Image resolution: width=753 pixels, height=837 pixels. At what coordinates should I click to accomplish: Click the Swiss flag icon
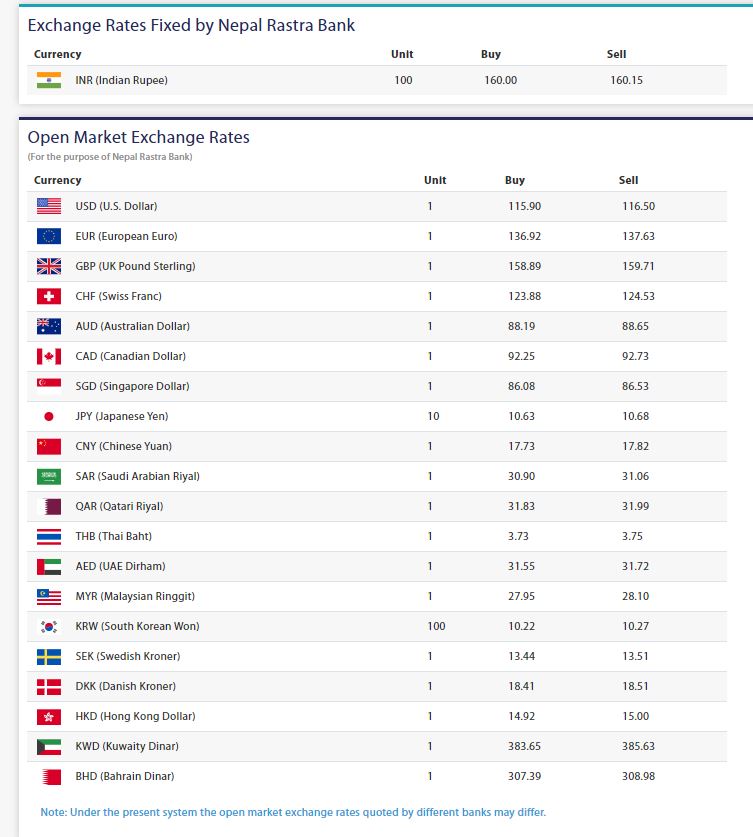pos(48,296)
